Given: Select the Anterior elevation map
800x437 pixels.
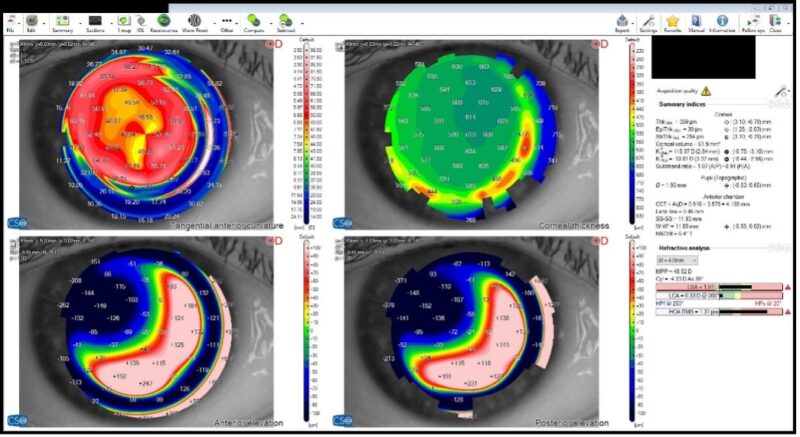Looking at the screenshot, I should point(146,332).
